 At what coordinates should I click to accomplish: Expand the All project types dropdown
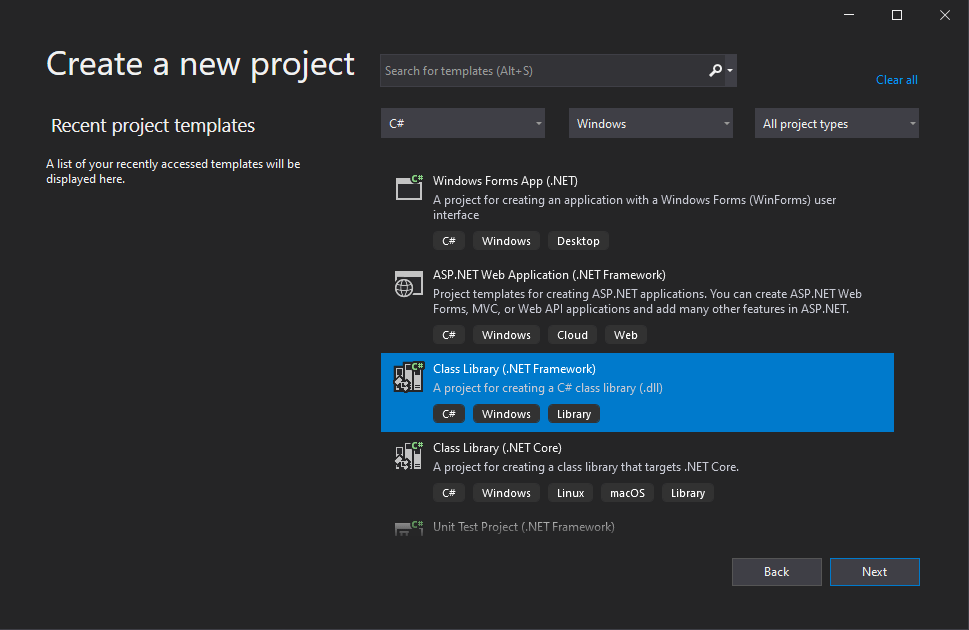coord(837,124)
